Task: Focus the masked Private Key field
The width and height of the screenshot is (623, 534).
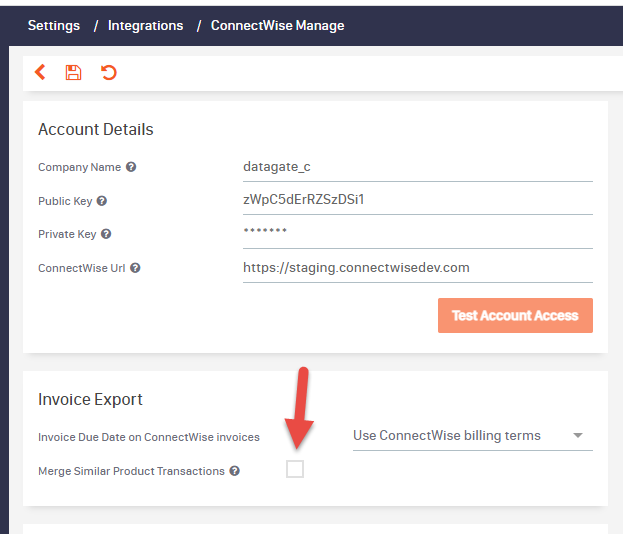Action: [x=418, y=234]
